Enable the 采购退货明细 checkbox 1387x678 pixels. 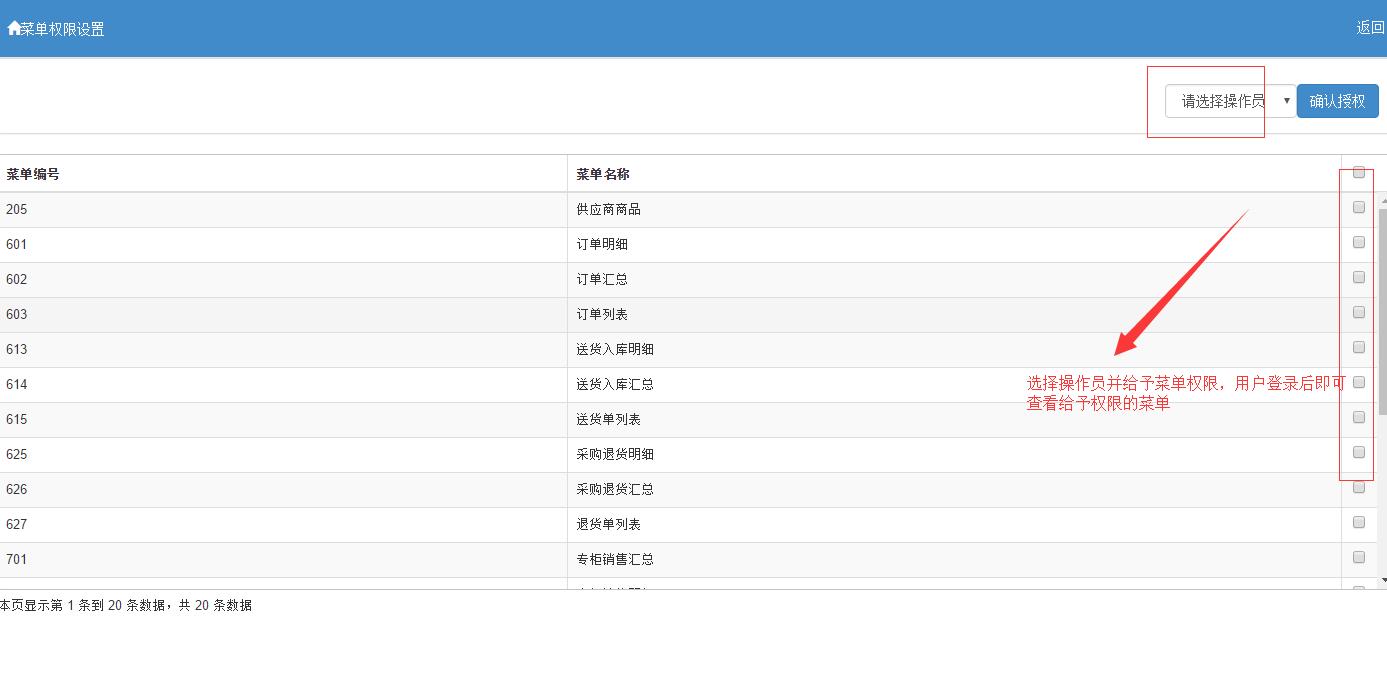[1359, 453]
